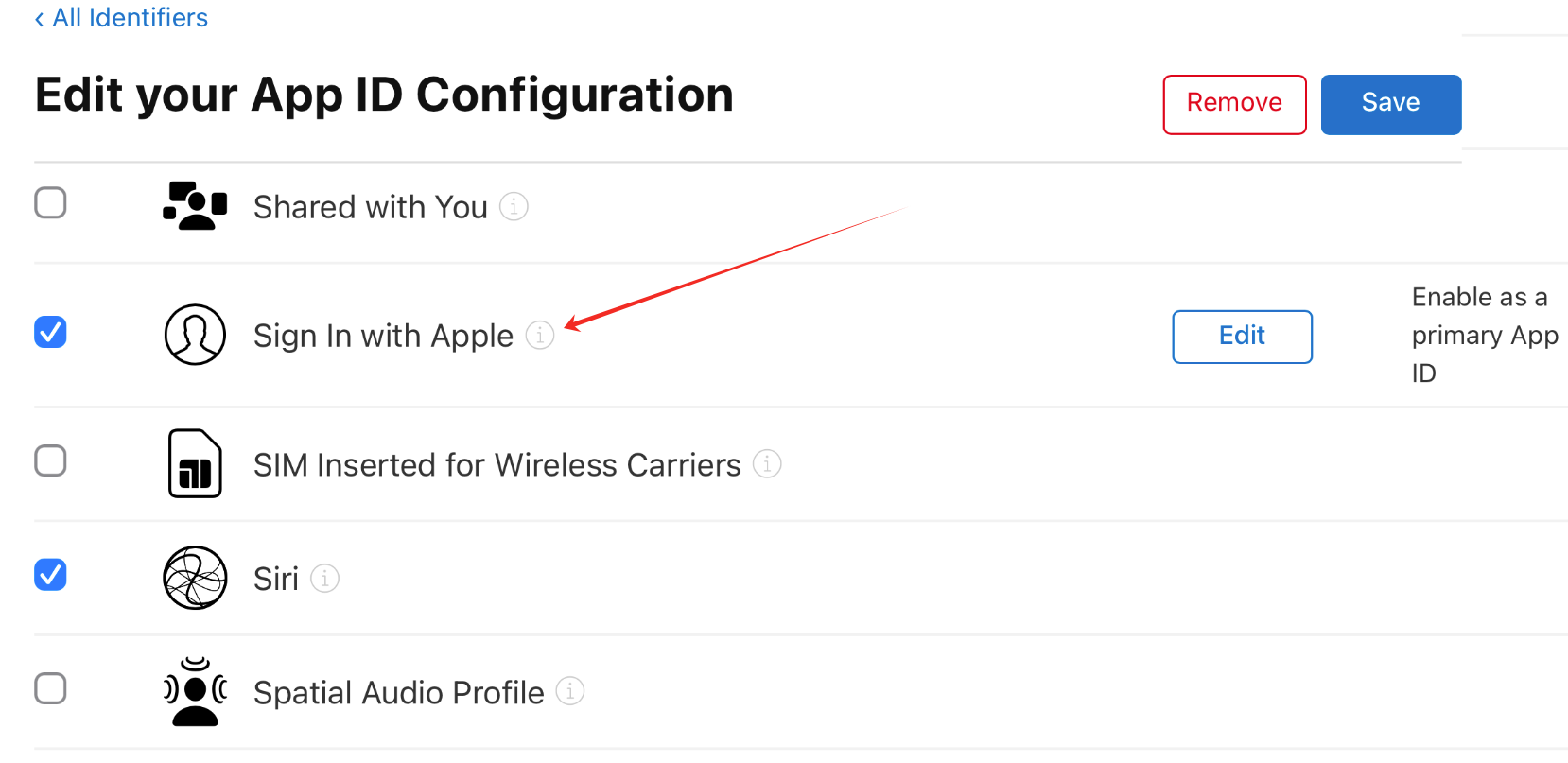Screen dimensions: 1568x763
Task: Edit Sign In with Apple settings
Action: pyautogui.click(x=1243, y=337)
